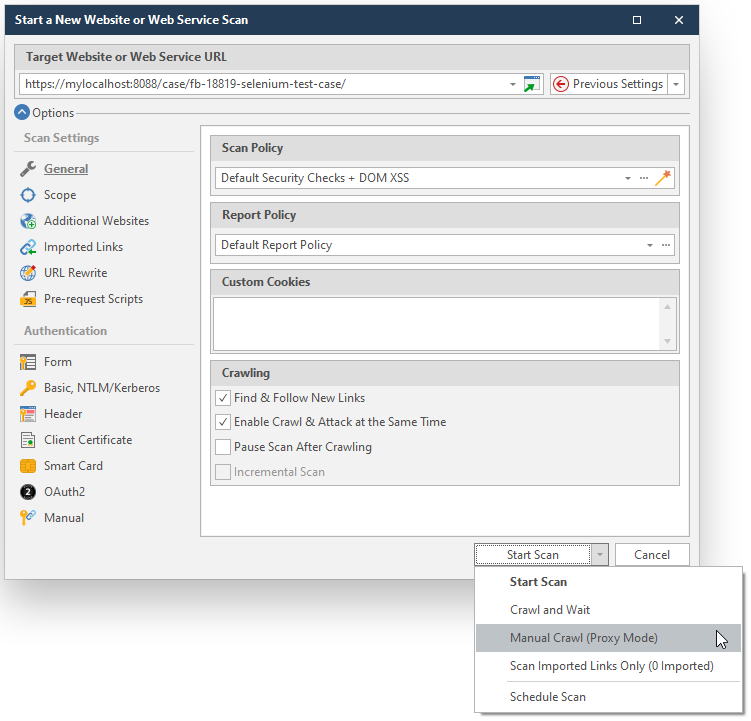The width and height of the screenshot is (751, 721).
Task: Open OAuth2 authentication settings
Action: [64, 492]
